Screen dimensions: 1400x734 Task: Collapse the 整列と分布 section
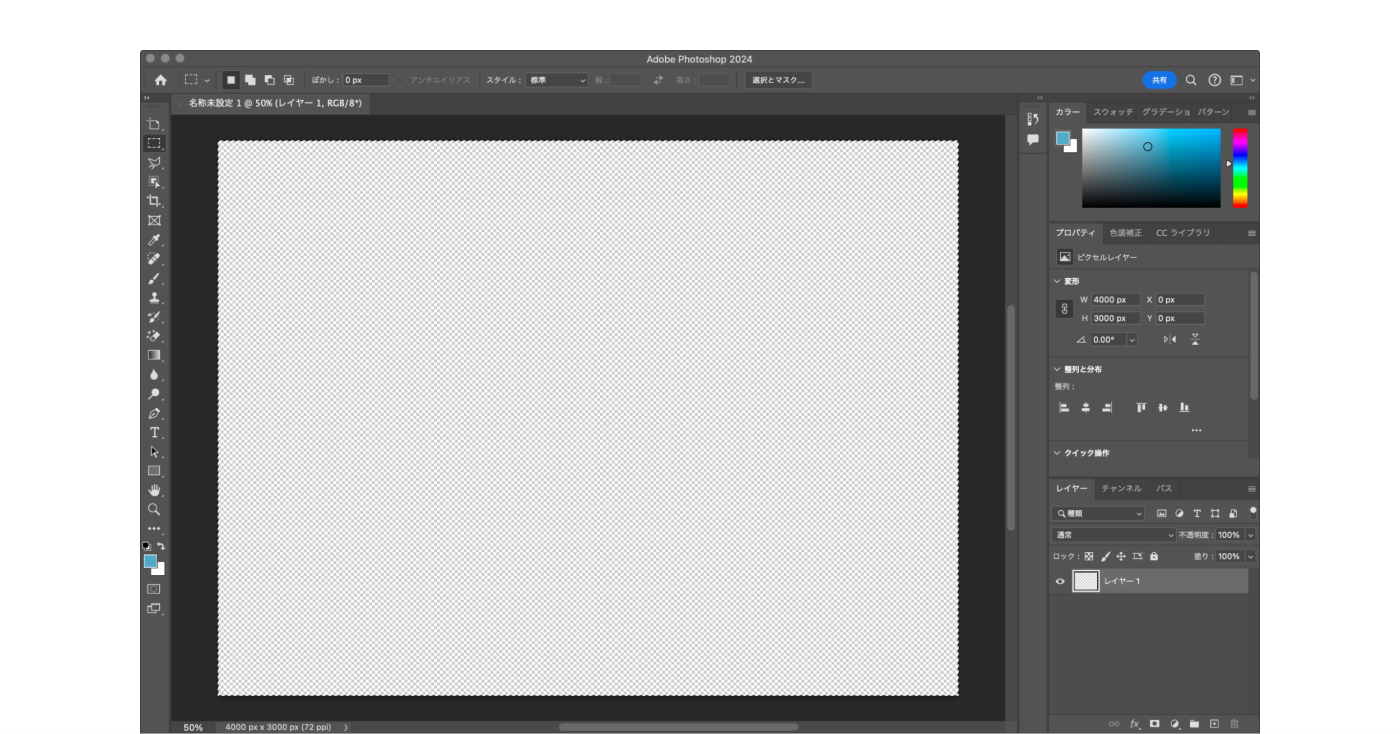[1057, 369]
